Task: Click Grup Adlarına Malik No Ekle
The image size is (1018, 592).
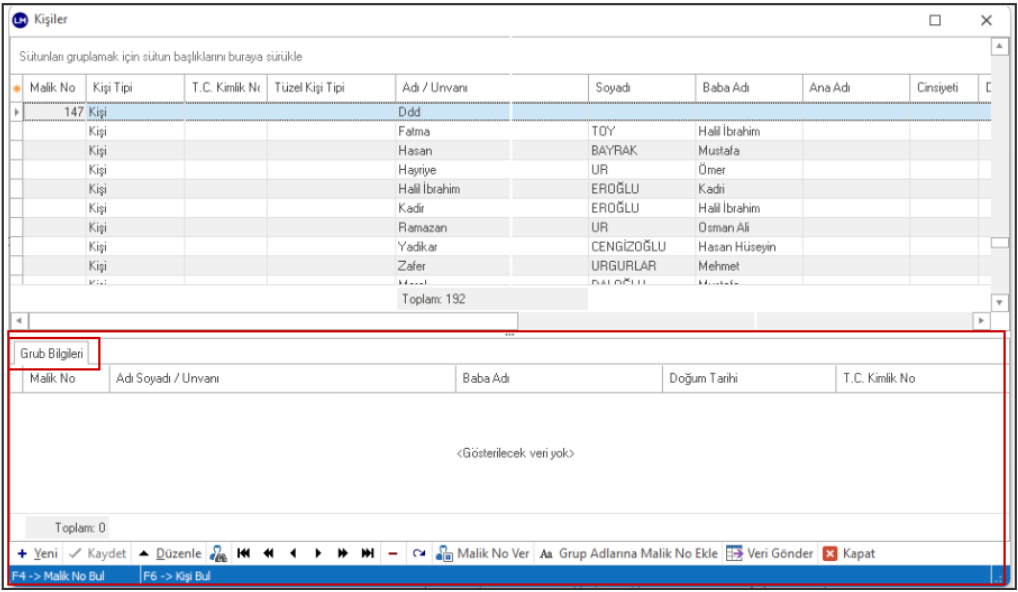Action: pyautogui.click(x=628, y=554)
